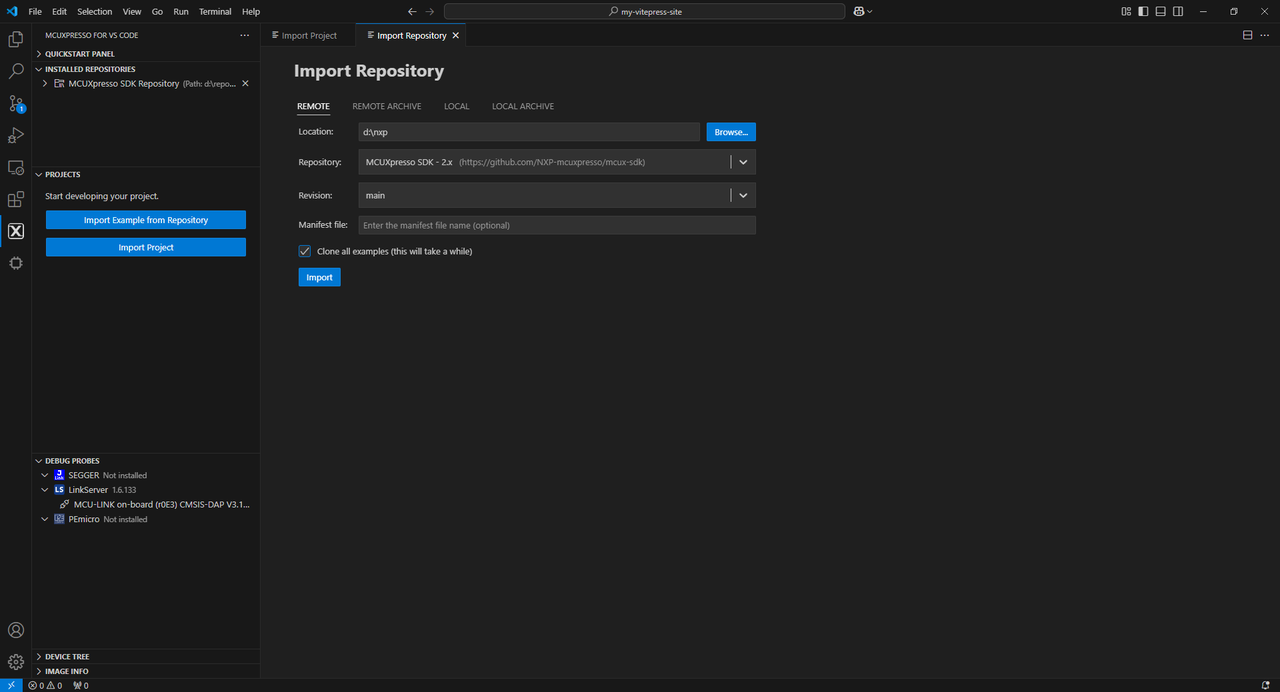Remove the MCUXpresso SDK Repository entry
The image size is (1280, 692).
pos(246,84)
